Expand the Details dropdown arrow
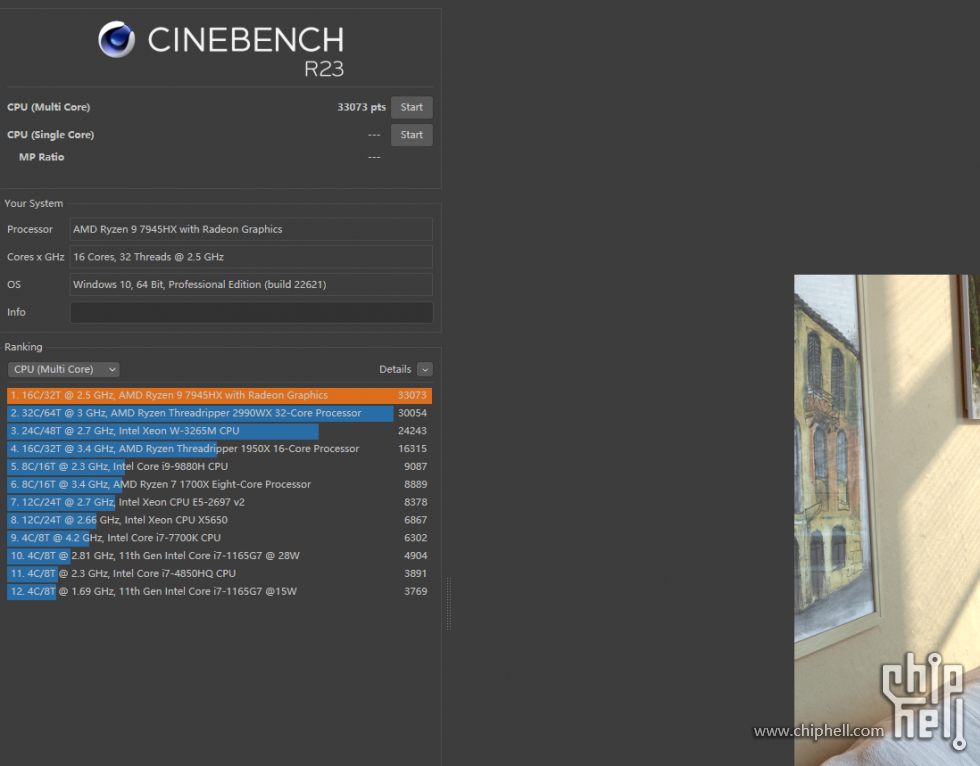The height and width of the screenshot is (766, 980). point(424,369)
